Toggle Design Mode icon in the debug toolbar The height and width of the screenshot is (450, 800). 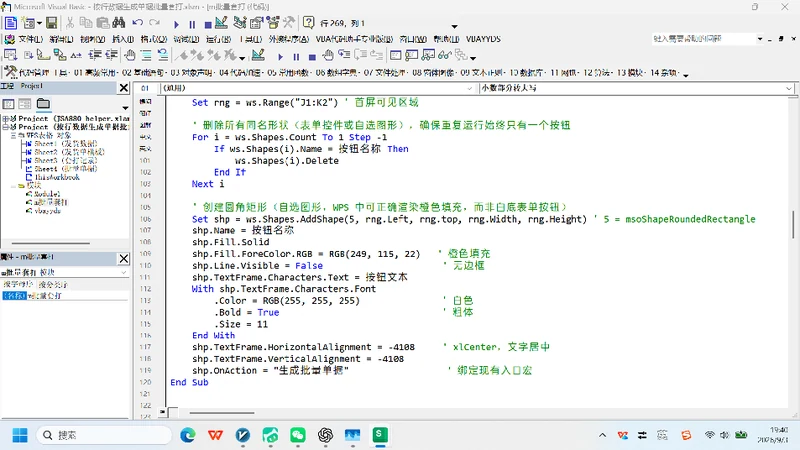[258, 55]
